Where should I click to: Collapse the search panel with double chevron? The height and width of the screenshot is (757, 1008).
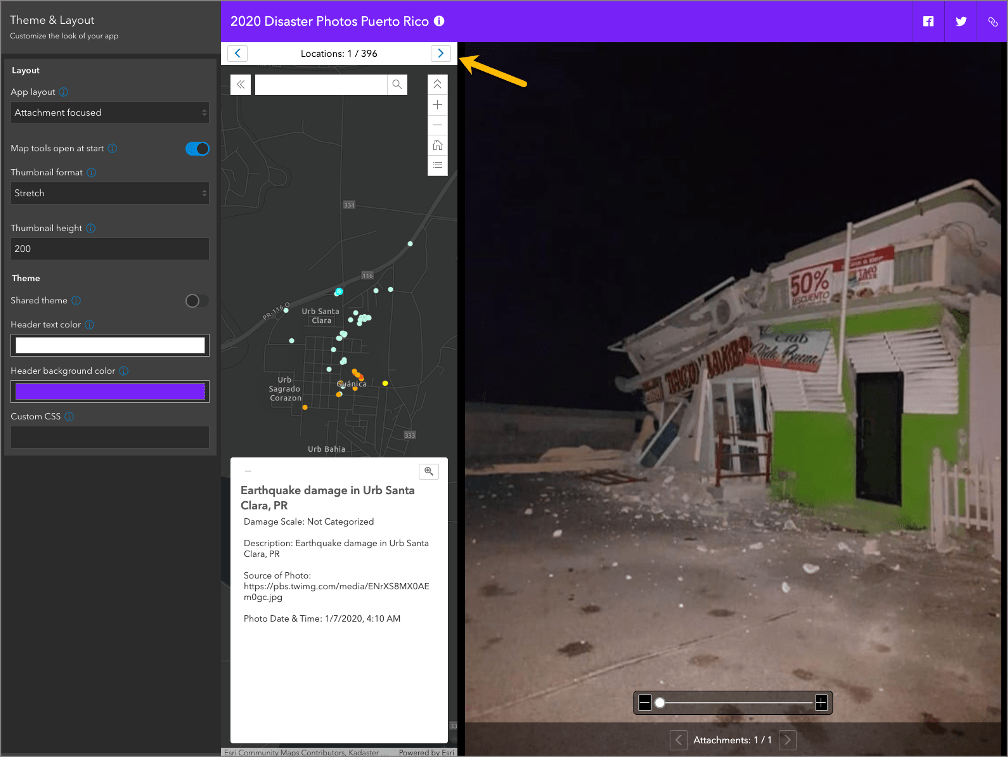point(240,84)
